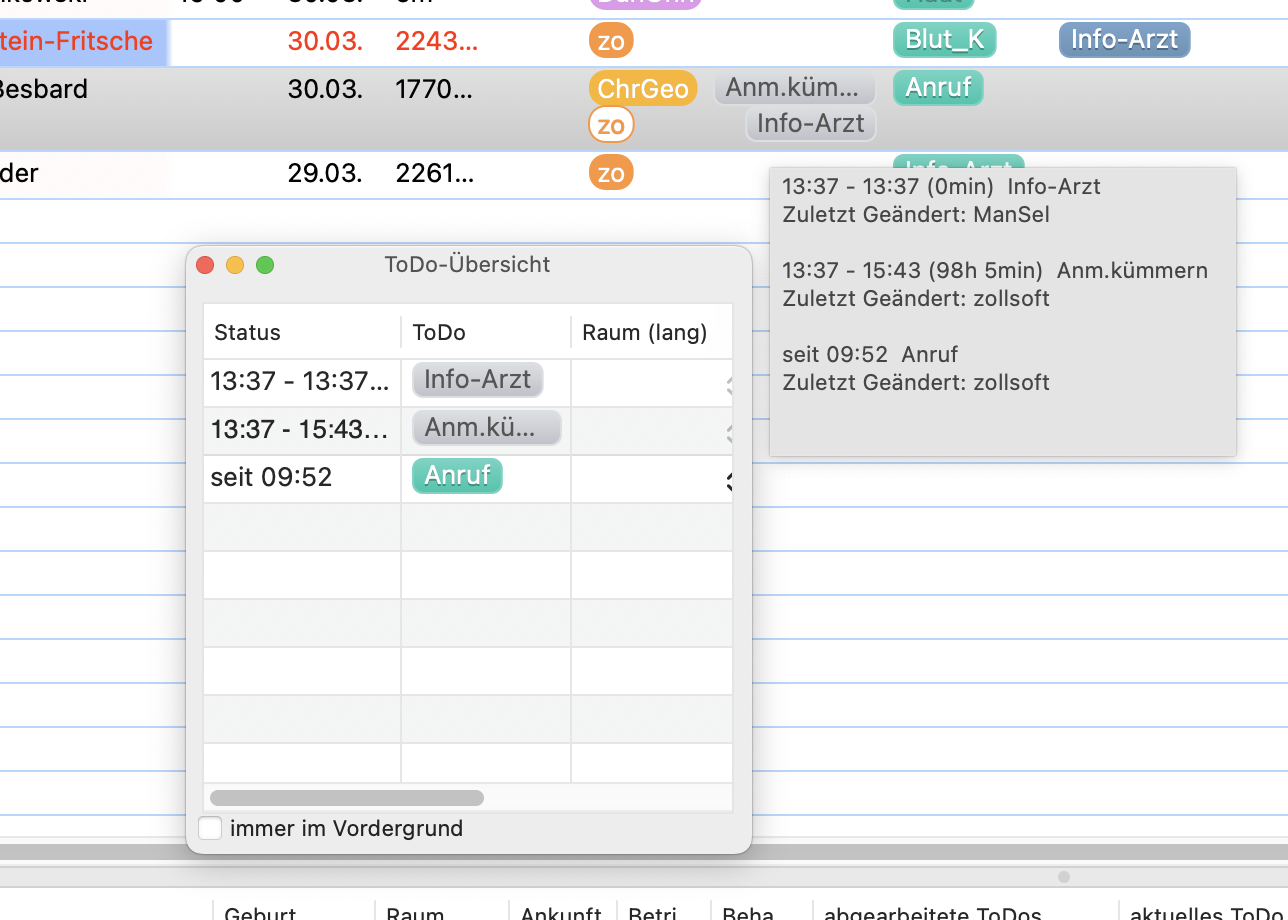Screen dimensions: 1288x920
Task: Click the ToDo column header
Action: click(x=486, y=333)
